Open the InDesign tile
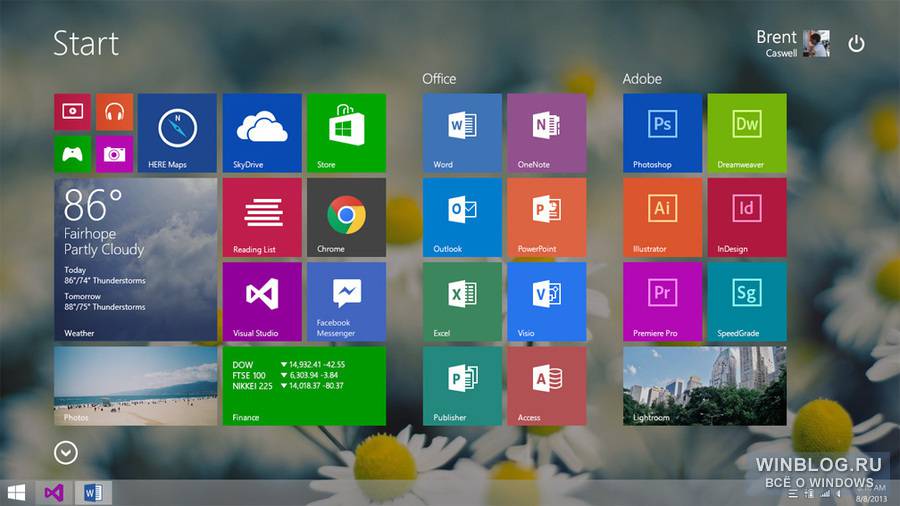Viewport: 900px width, 506px height. click(x=747, y=217)
